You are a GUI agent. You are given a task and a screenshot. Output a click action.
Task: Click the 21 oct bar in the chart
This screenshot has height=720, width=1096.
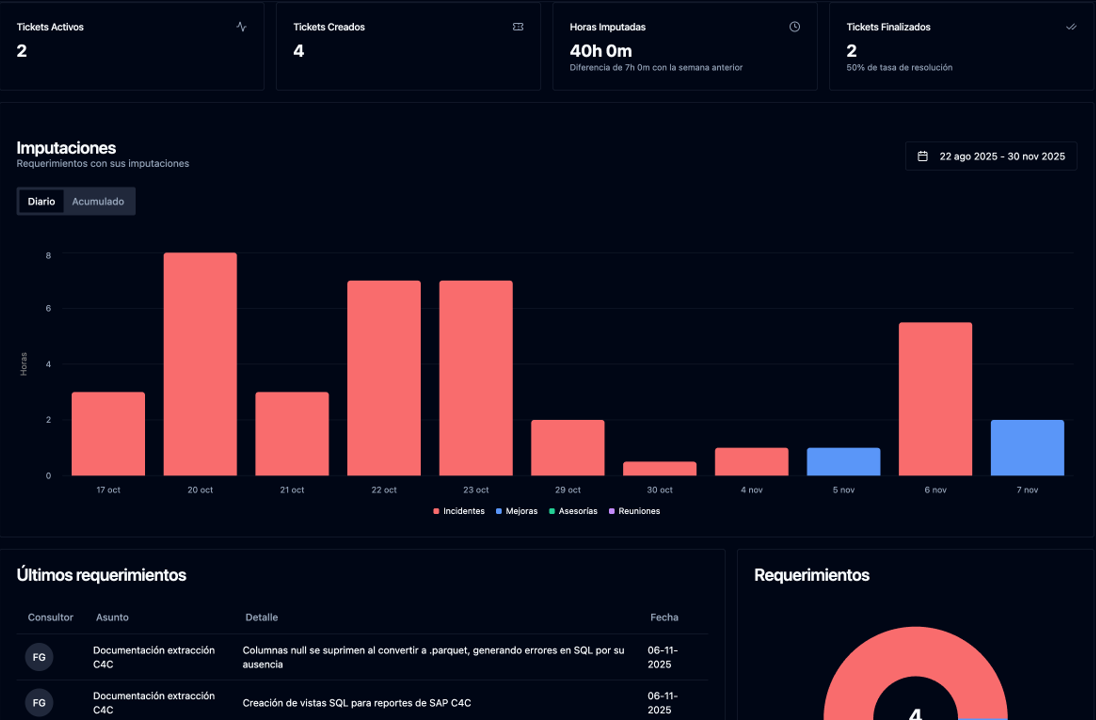[292, 434]
